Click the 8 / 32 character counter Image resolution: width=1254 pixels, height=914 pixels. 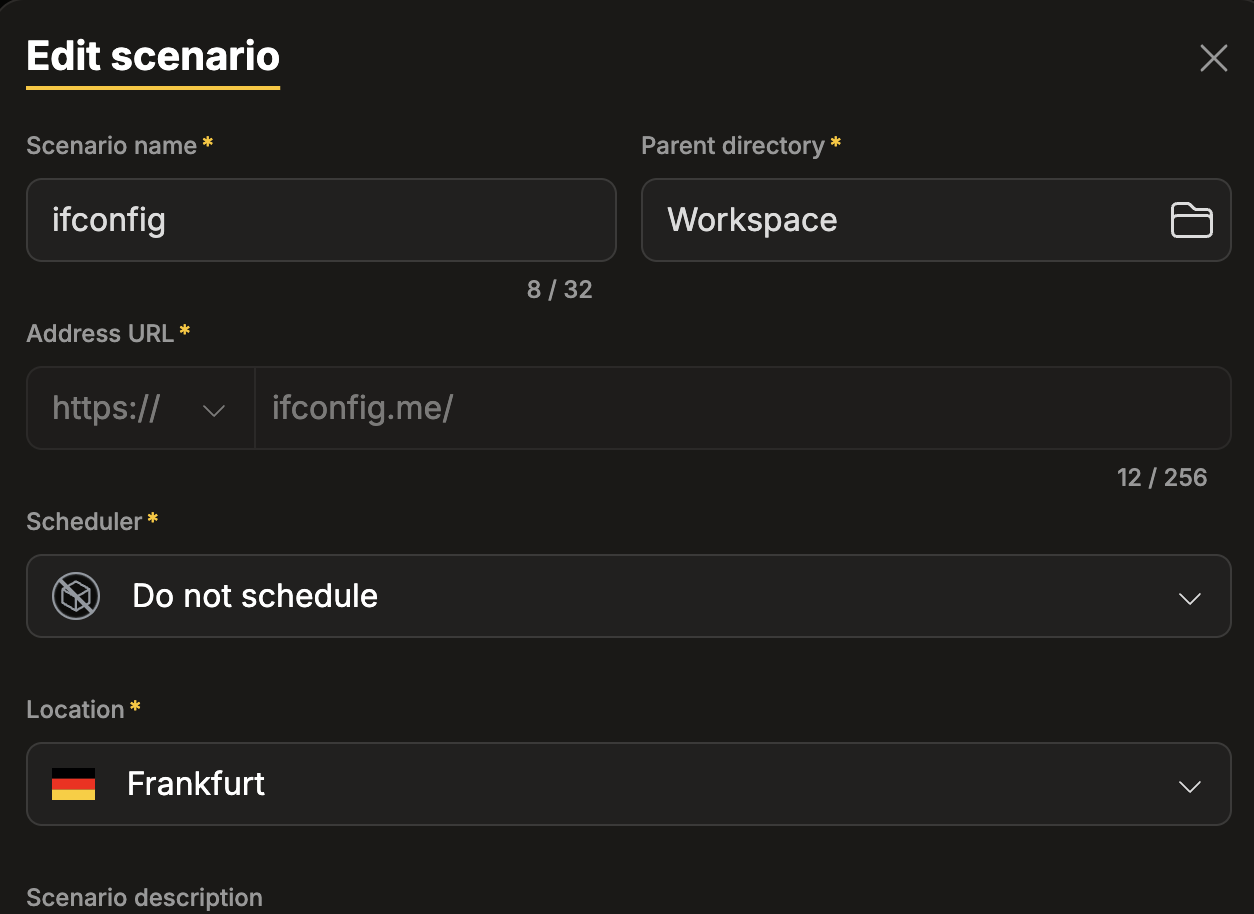560,290
